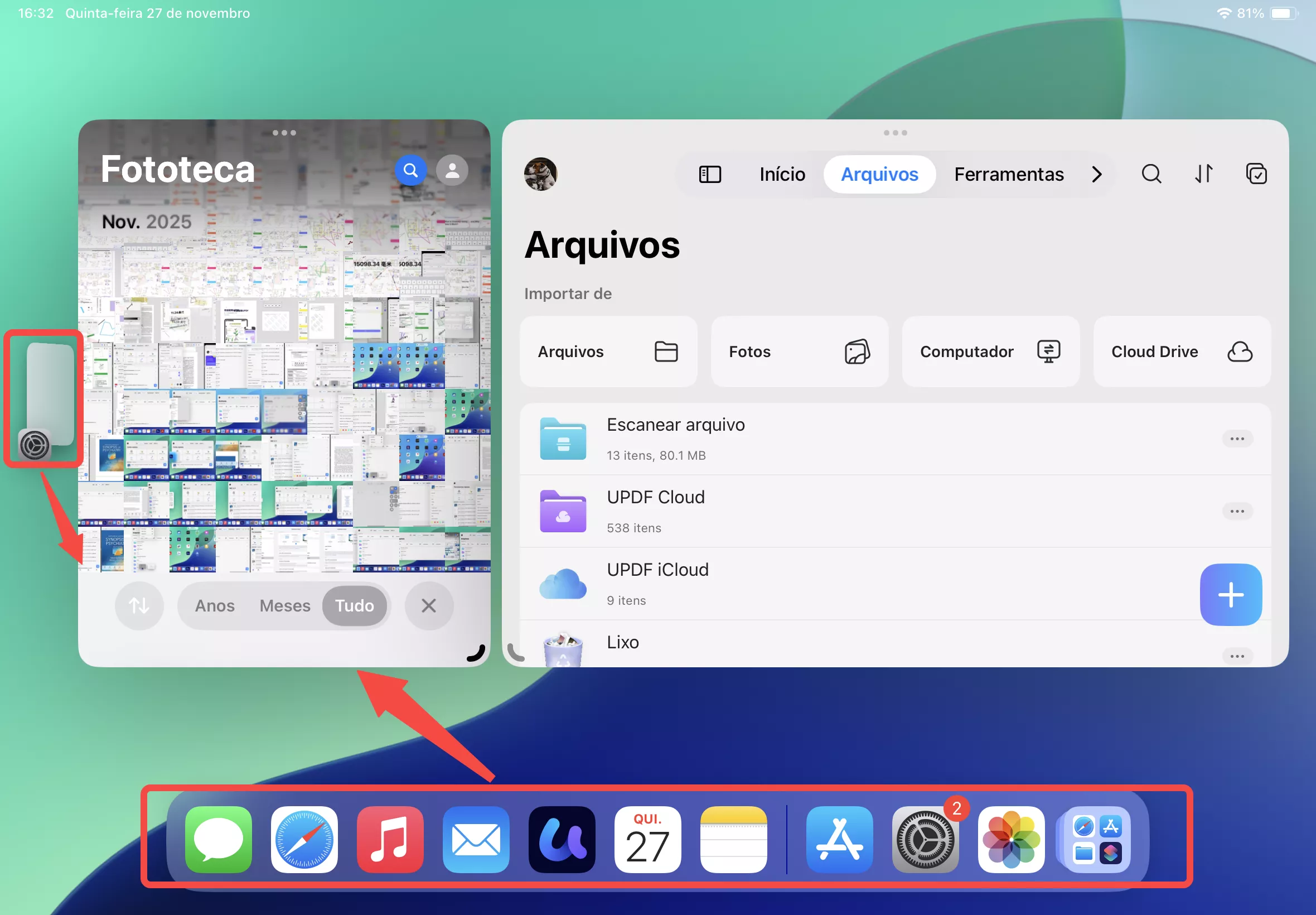
Task: Import files from Computador
Action: 989,351
